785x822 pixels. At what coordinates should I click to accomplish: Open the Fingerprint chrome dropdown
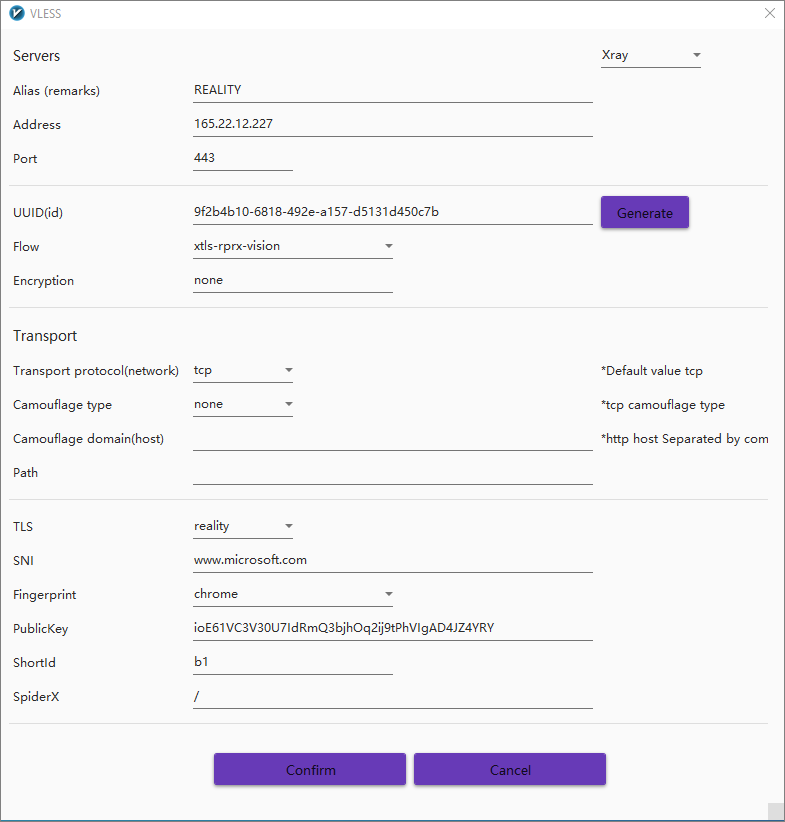(x=292, y=595)
